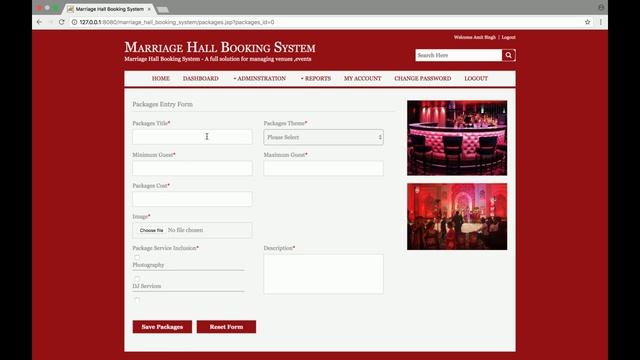The height and width of the screenshot is (360, 640).
Task: Click the Choose file button
Action: pos(151,230)
